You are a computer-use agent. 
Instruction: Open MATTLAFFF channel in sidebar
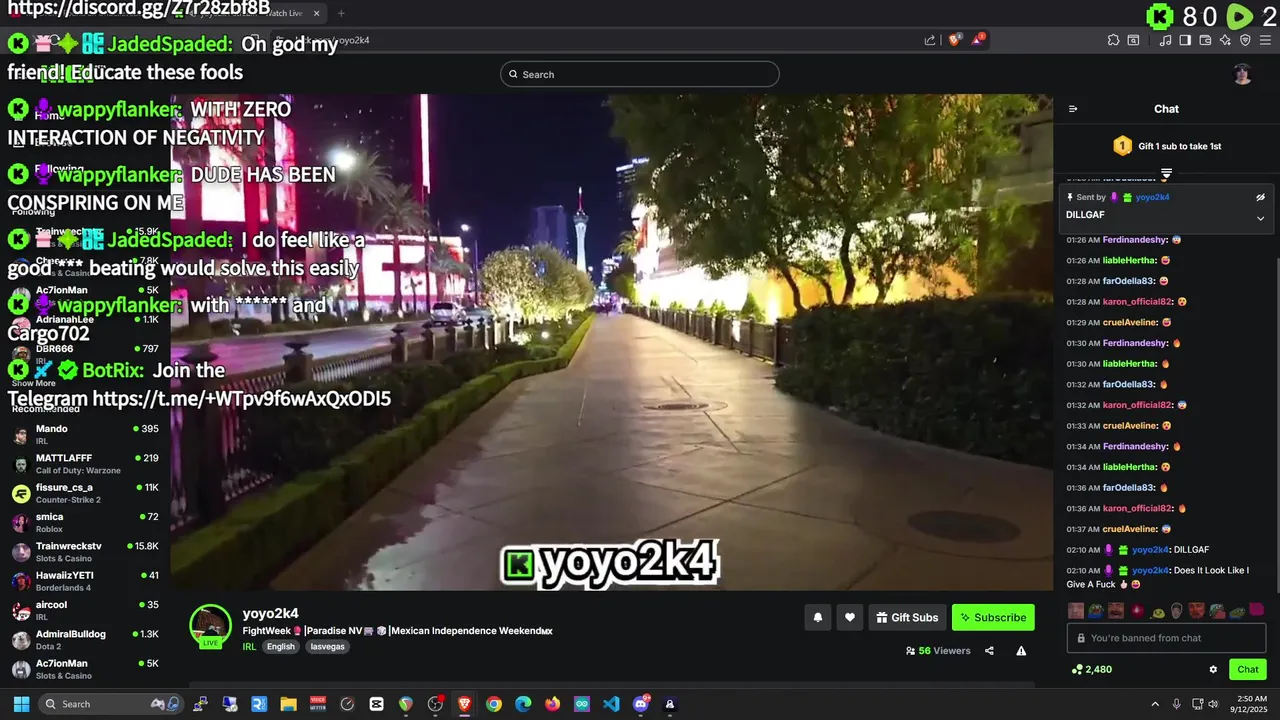coord(85,464)
